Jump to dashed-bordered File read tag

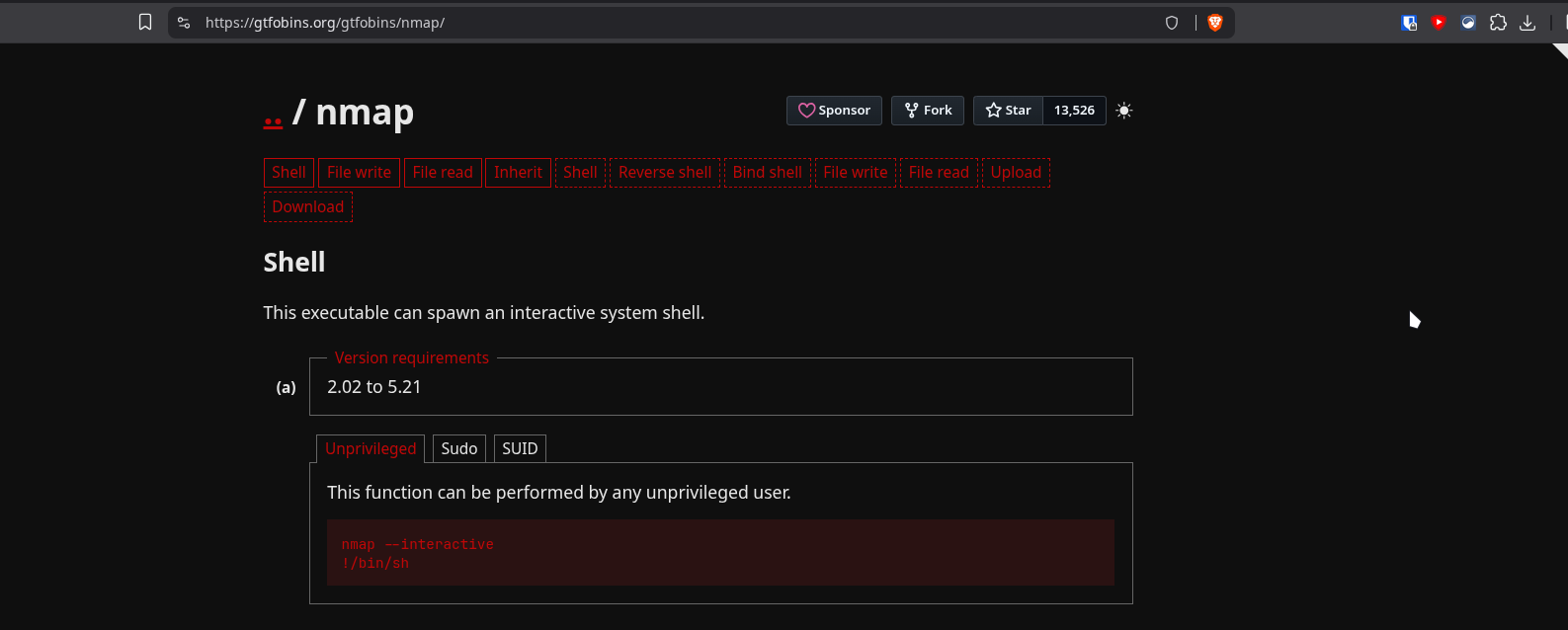pyautogui.click(x=939, y=173)
